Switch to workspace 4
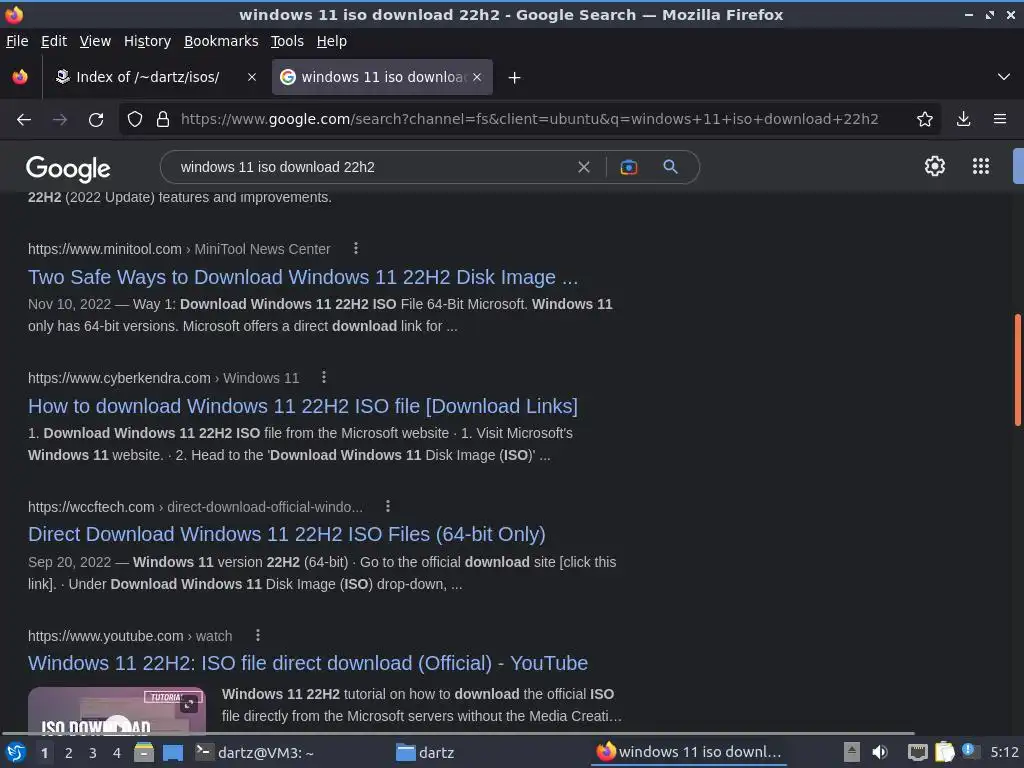The image size is (1024, 768). tap(117, 753)
